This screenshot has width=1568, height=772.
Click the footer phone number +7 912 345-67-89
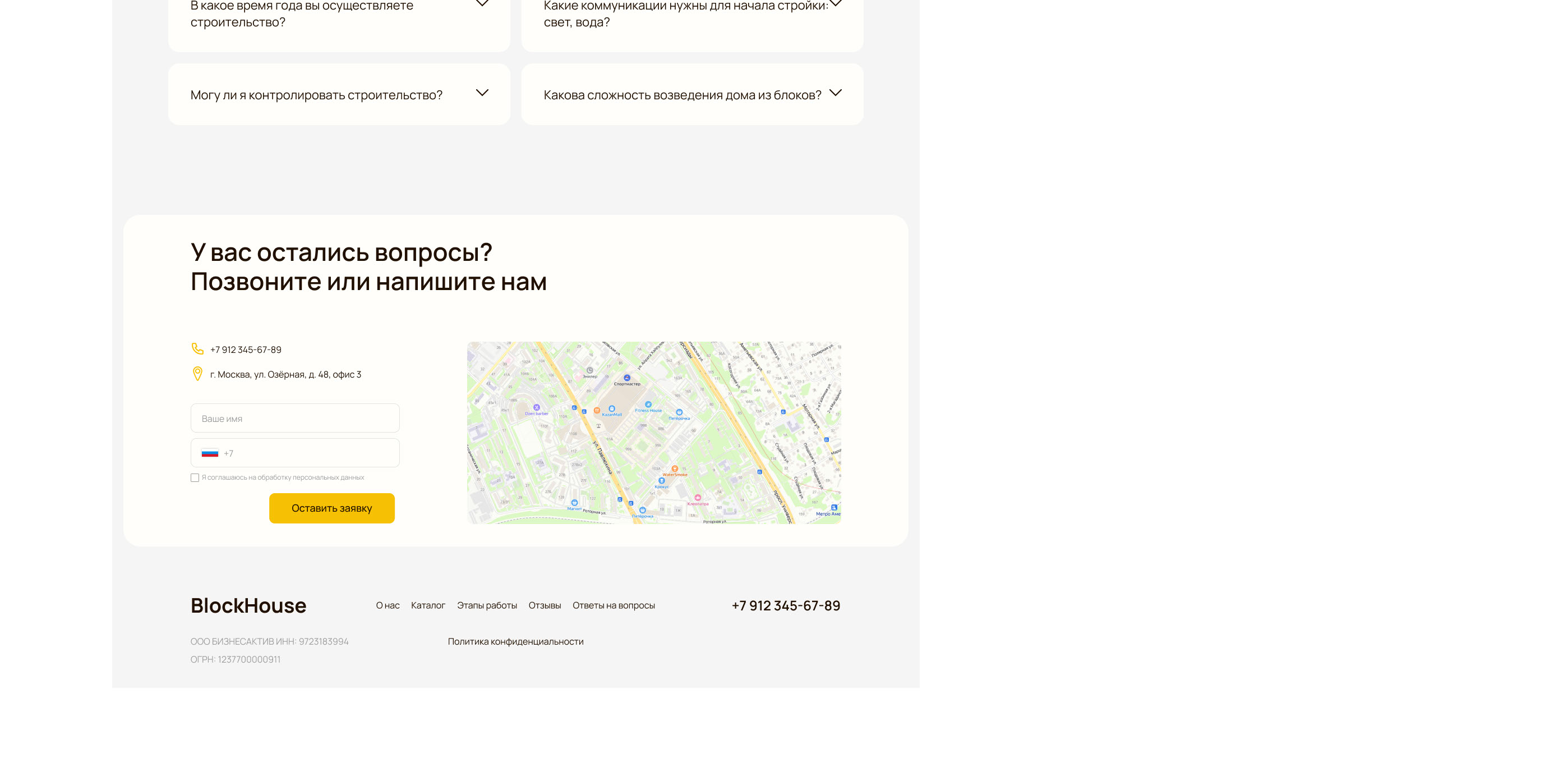click(785, 605)
